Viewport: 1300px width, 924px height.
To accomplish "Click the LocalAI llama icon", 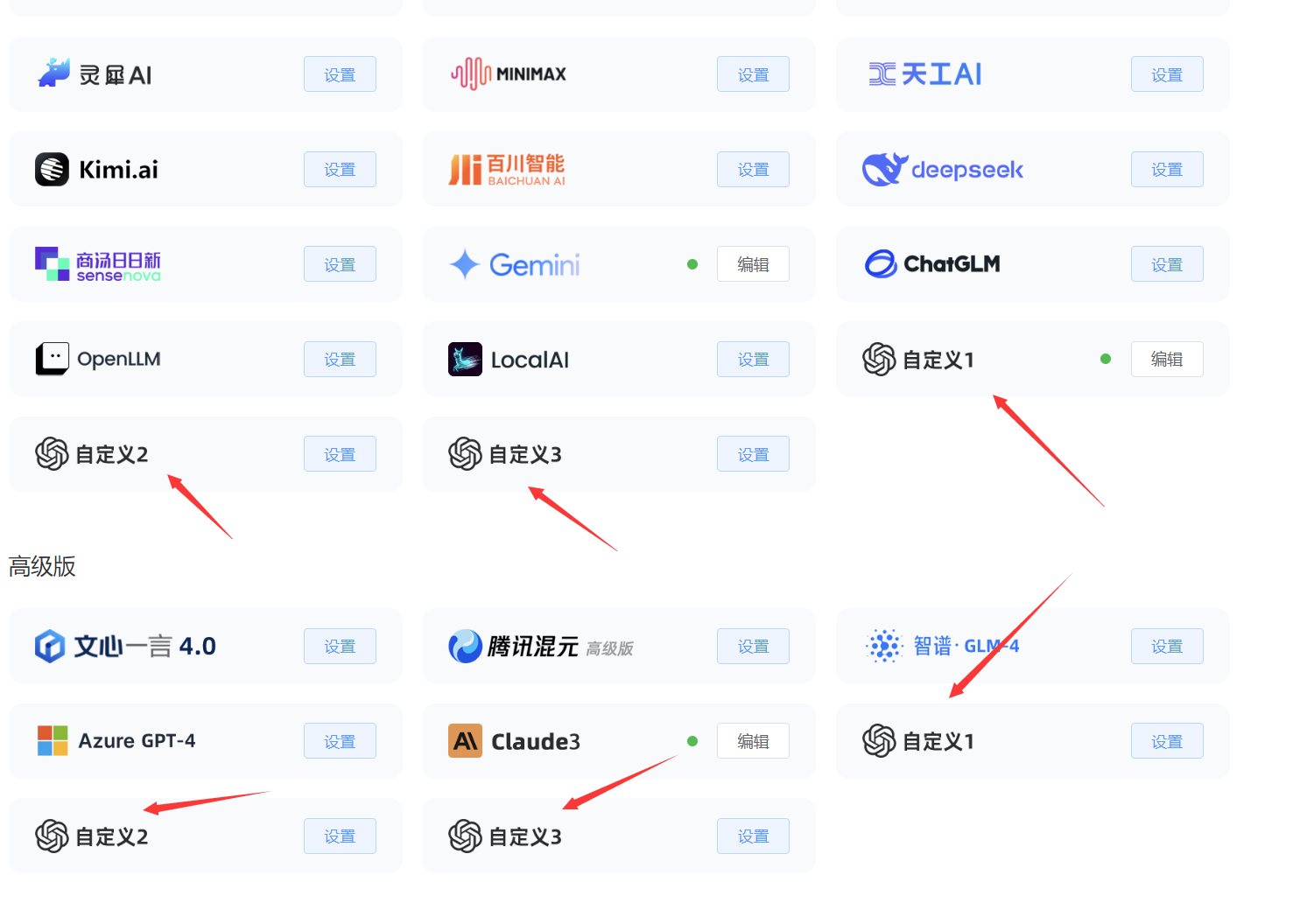I will [x=465, y=359].
